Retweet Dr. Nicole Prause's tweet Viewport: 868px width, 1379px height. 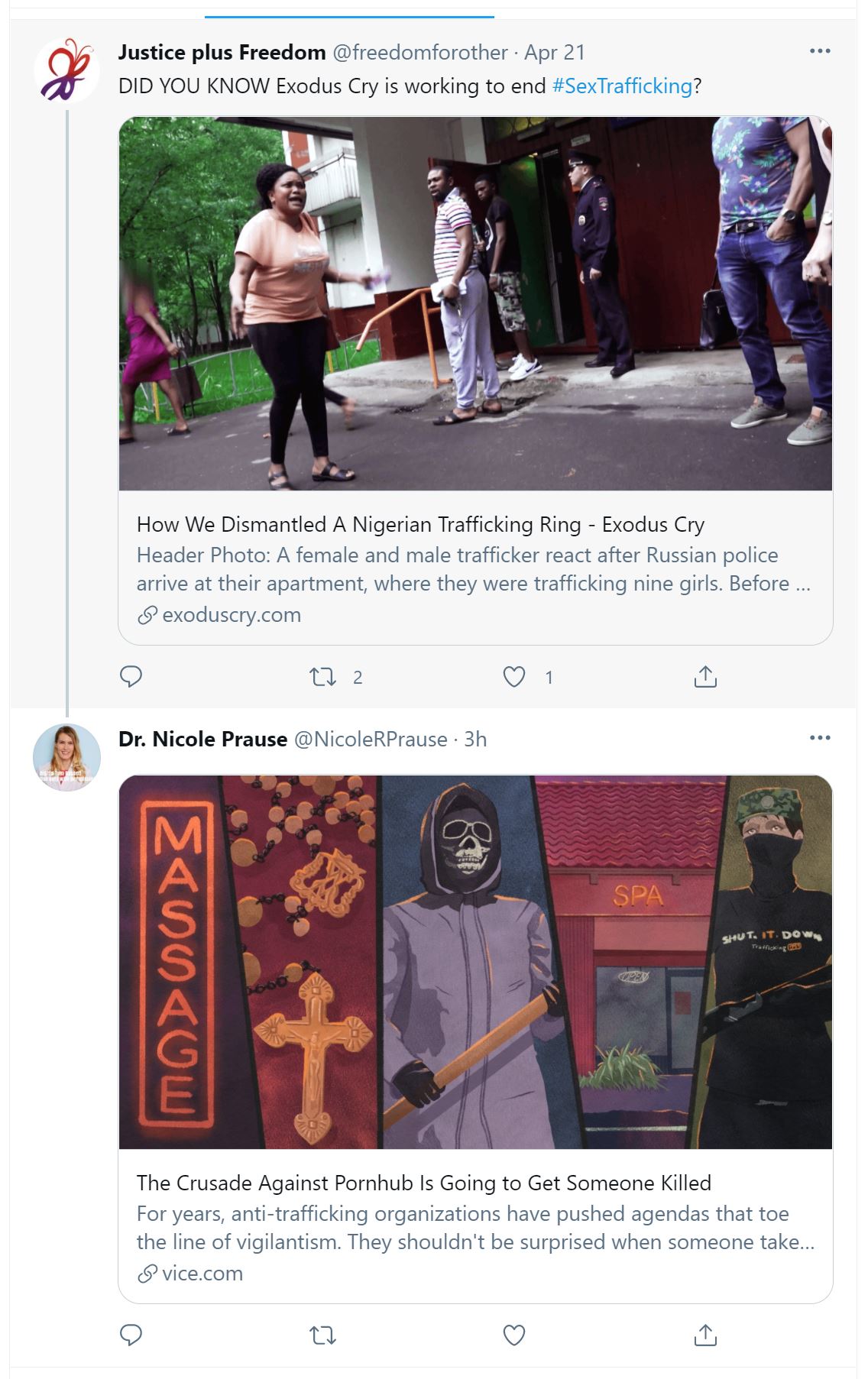(322, 1335)
